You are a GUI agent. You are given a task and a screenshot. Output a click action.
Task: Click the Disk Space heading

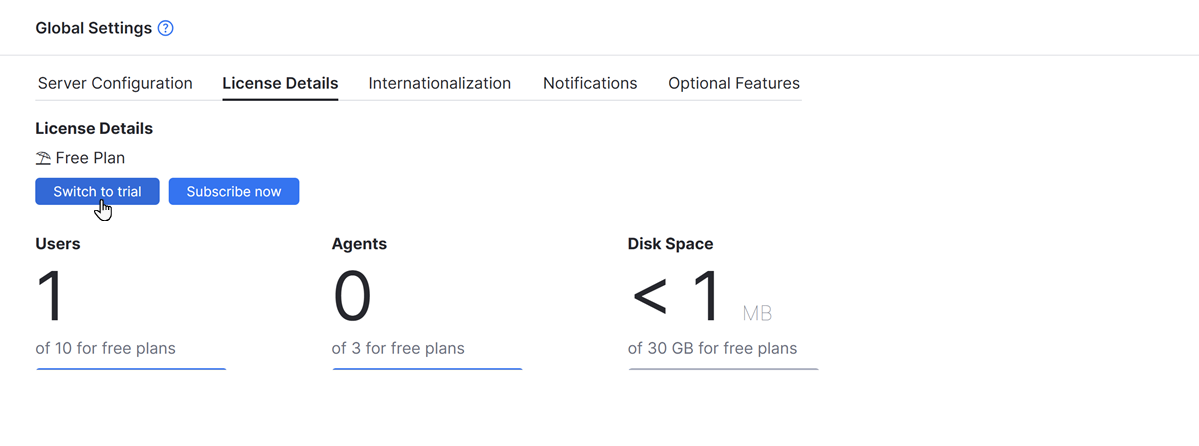click(x=670, y=244)
